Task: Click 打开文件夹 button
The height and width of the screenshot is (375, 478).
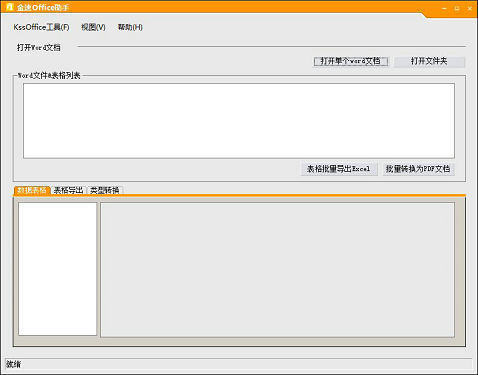Action: (x=429, y=61)
